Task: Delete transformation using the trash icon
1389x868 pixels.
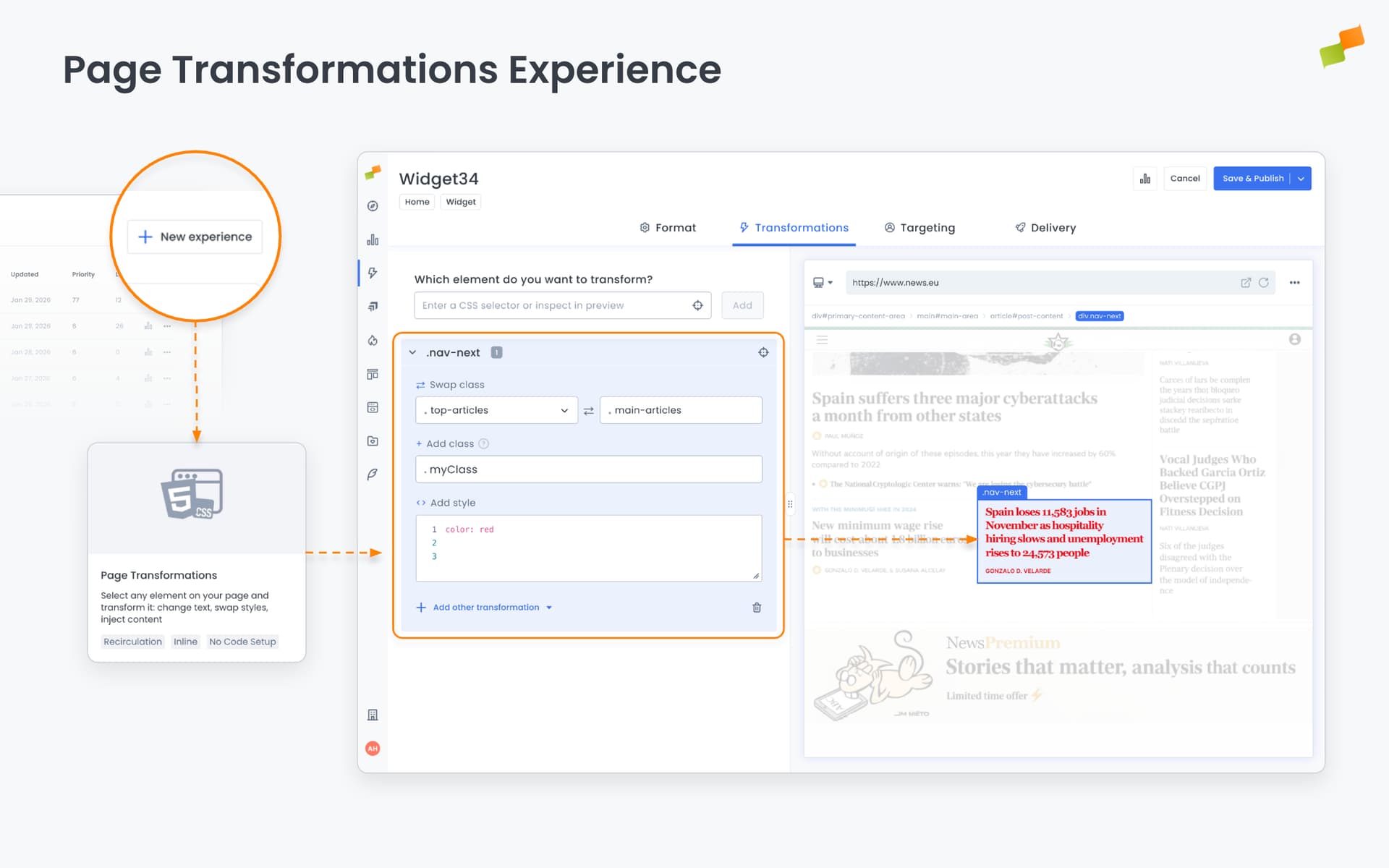Action: (757, 608)
